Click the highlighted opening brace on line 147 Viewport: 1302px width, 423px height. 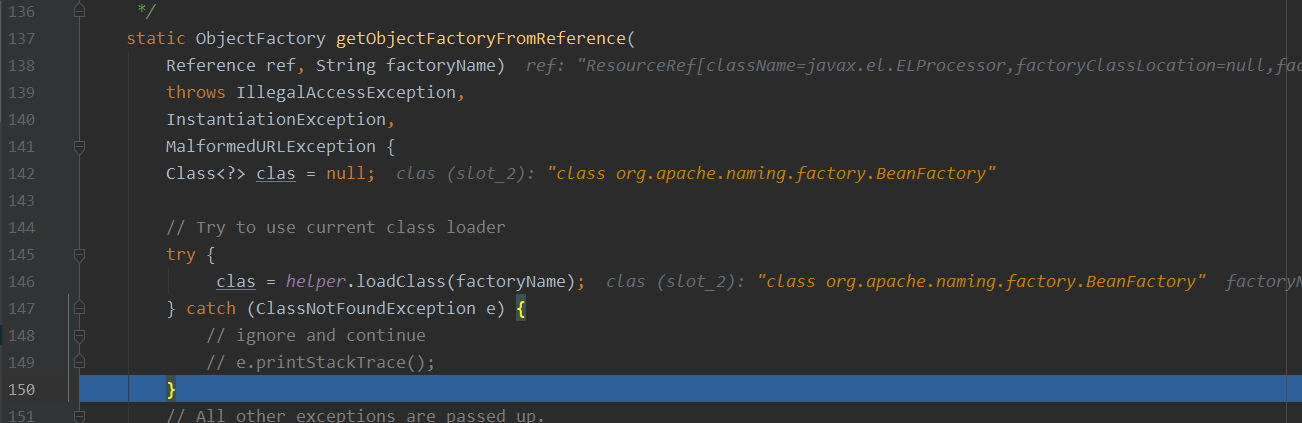(521, 309)
